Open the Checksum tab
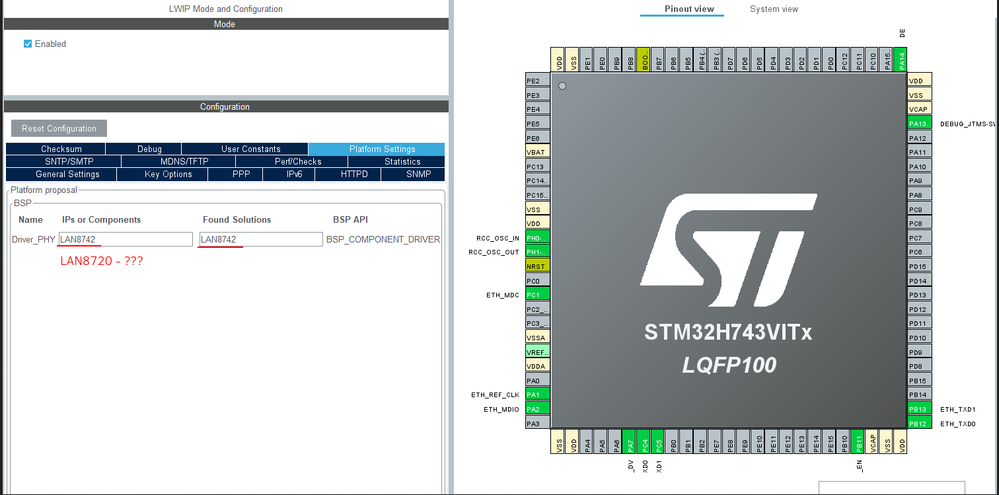This screenshot has height=495, width=999. tap(56, 149)
